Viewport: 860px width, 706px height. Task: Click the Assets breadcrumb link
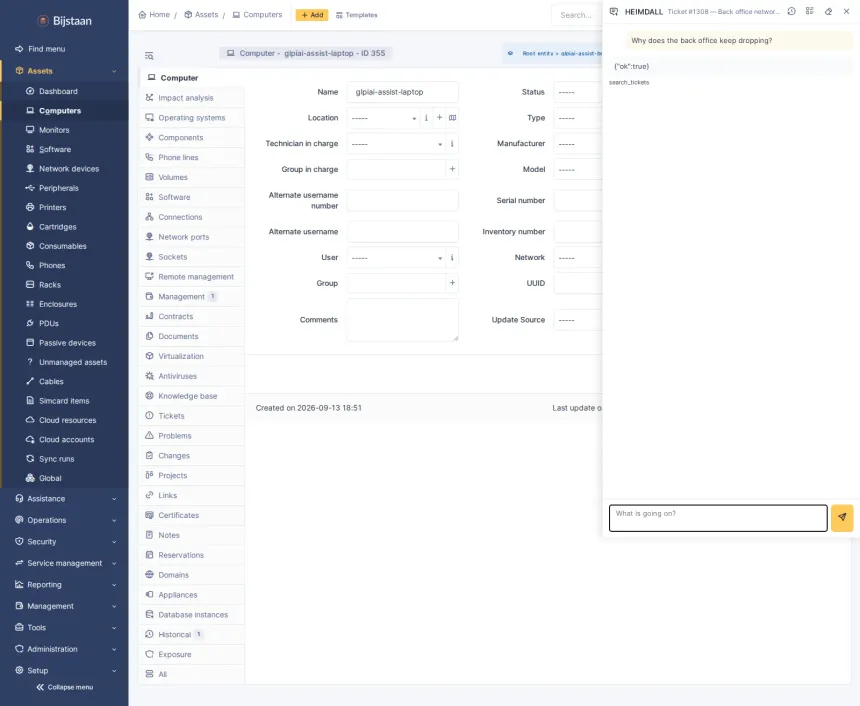(201, 15)
